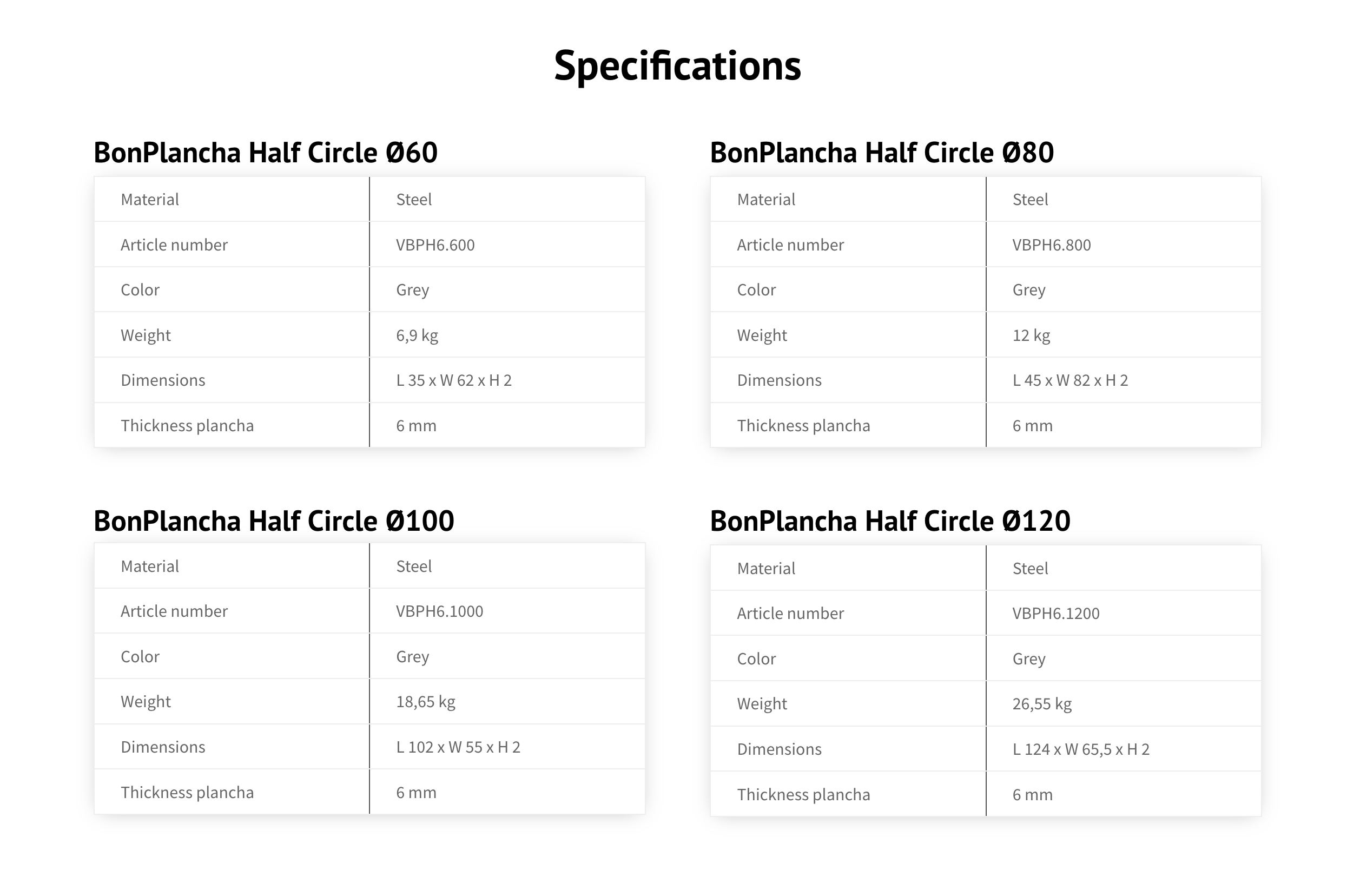Click dimensions L 35 x W 62 x H 2
Screen dimensions: 1347x896
click(453, 380)
